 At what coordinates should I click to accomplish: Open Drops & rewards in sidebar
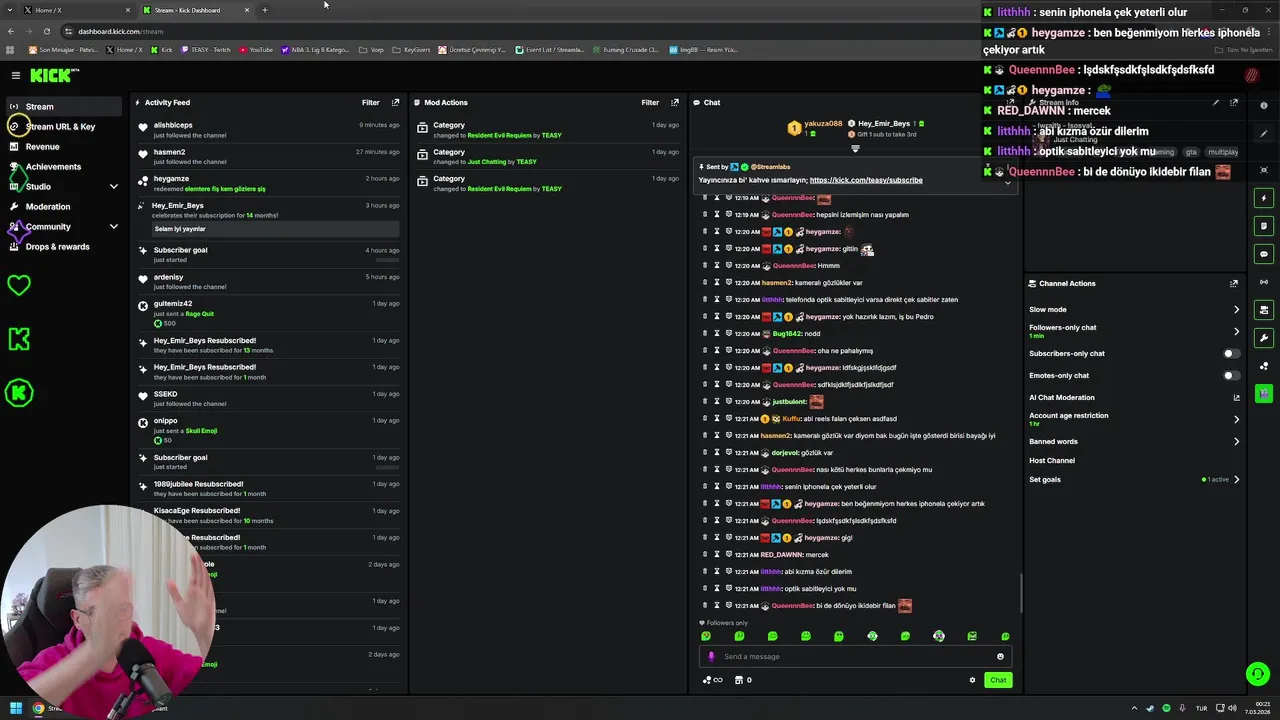(66, 246)
